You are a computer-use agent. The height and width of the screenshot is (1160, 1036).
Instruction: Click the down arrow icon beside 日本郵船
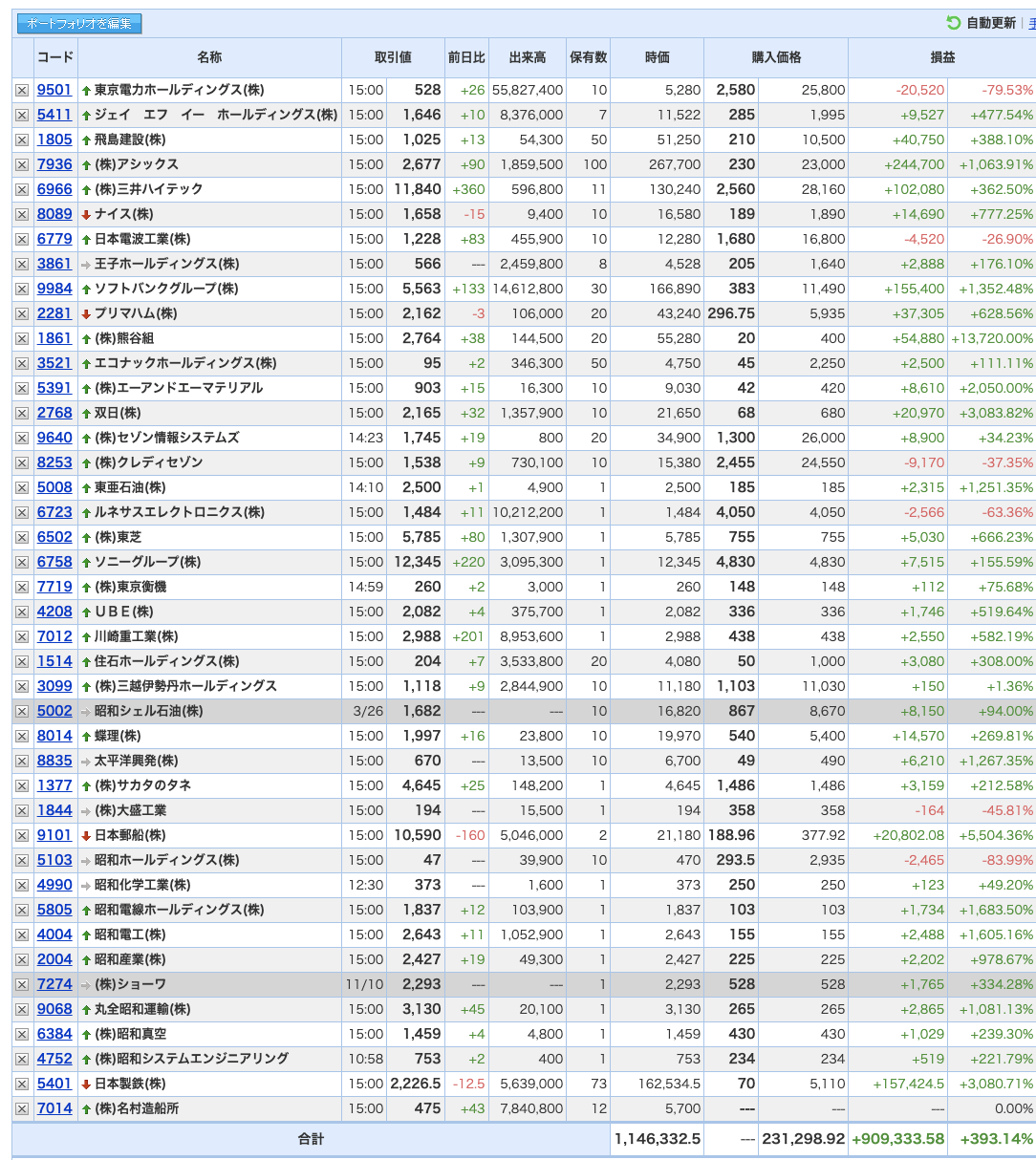(86, 836)
